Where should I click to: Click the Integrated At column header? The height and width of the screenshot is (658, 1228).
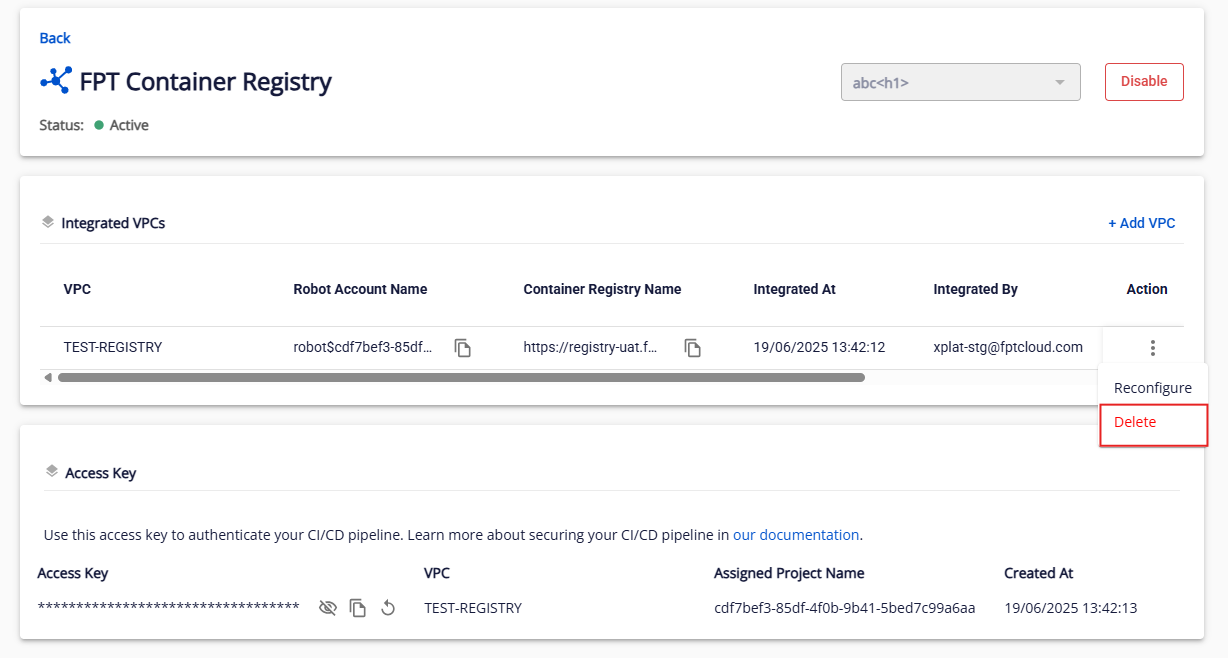[794, 289]
